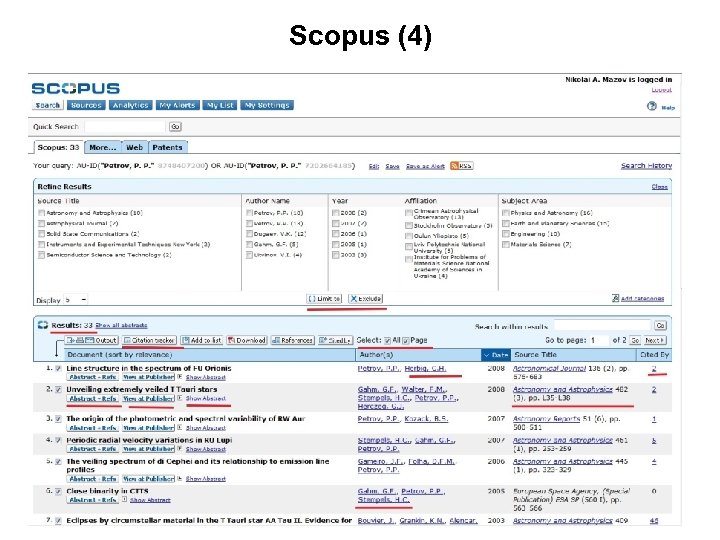The height and width of the screenshot is (540, 720).
Task: Click the Search within results field
Action: (602, 326)
